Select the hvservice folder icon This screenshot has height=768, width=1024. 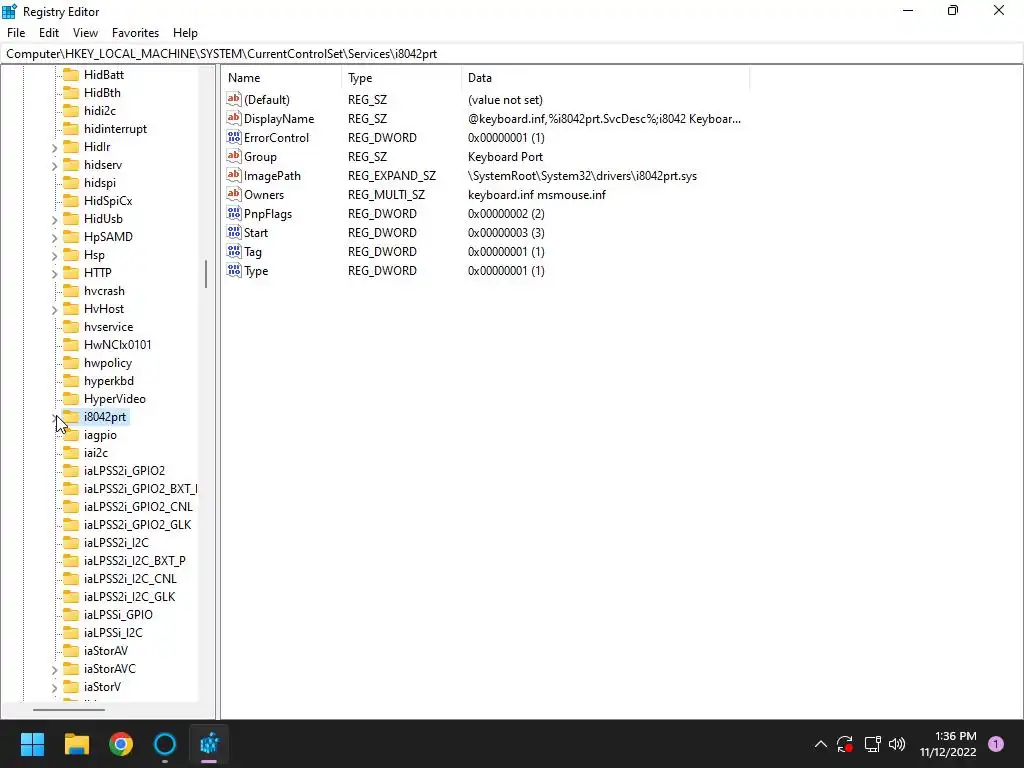(x=71, y=327)
